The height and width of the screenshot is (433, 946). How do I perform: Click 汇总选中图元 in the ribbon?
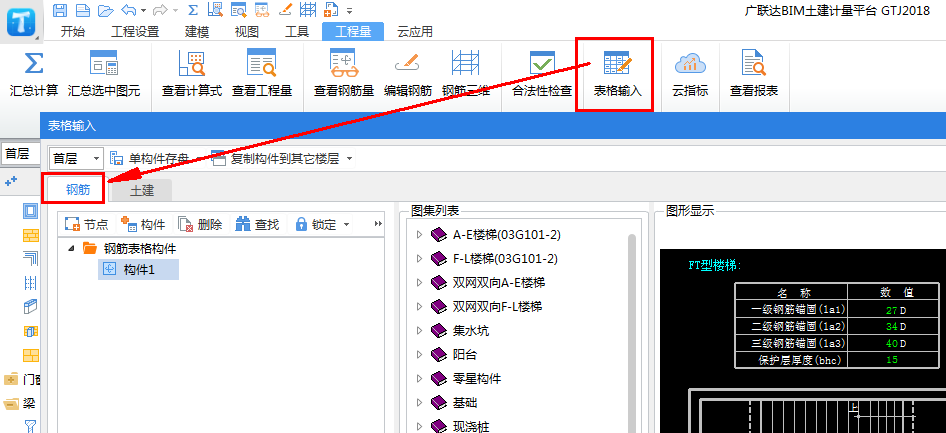pos(103,74)
